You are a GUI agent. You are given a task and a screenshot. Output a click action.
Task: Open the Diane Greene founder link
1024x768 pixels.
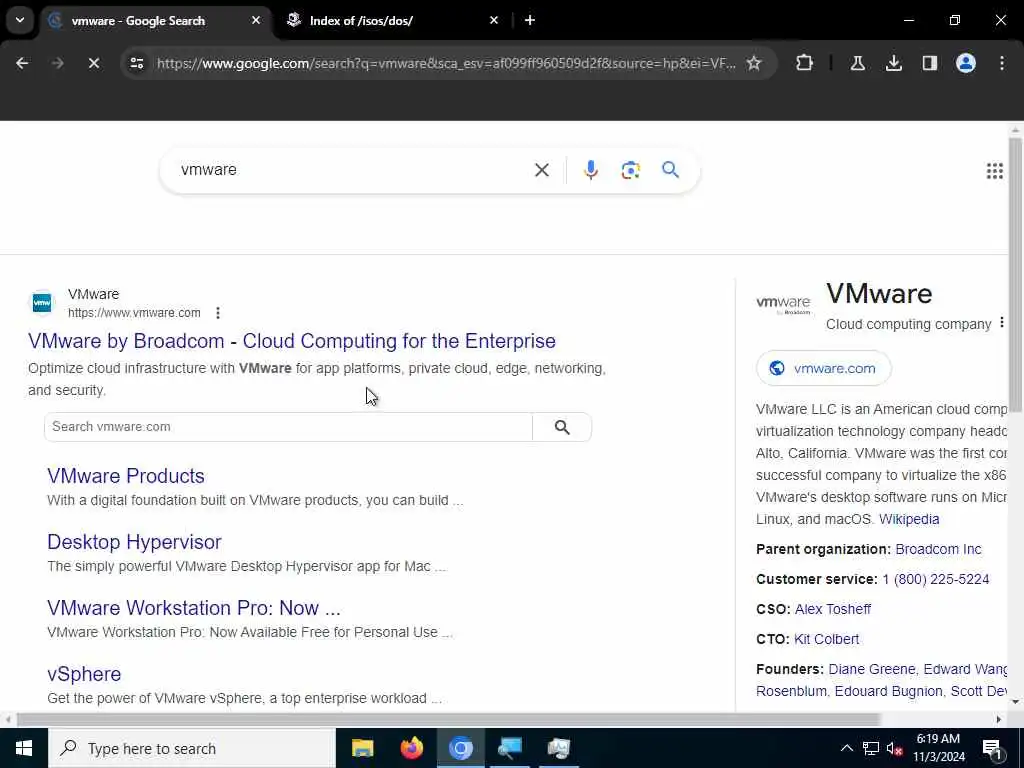pyautogui.click(x=872, y=669)
